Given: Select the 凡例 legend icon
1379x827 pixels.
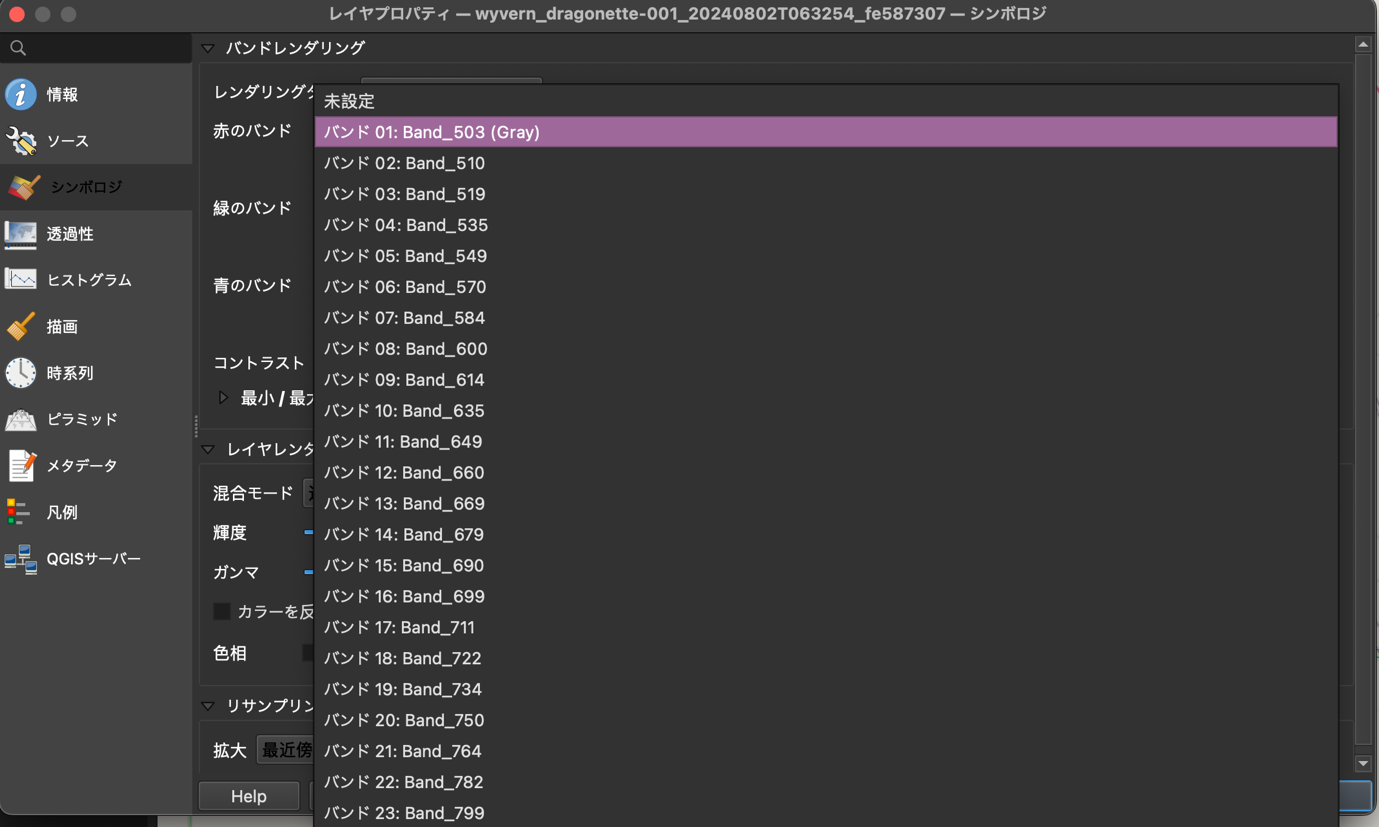Looking at the screenshot, I should [19, 512].
